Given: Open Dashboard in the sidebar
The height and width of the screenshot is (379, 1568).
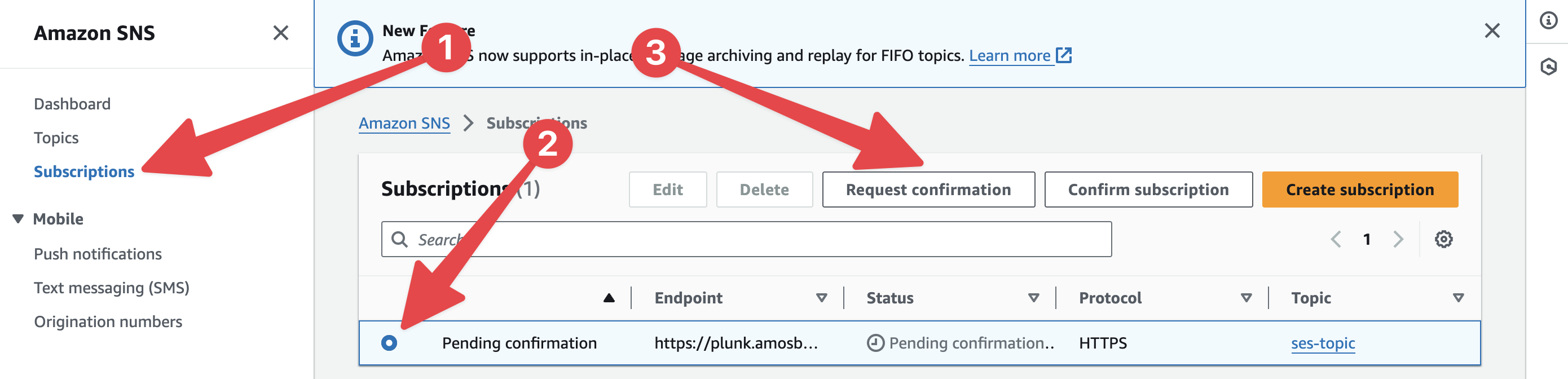Looking at the screenshot, I should (x=72, y=104).
